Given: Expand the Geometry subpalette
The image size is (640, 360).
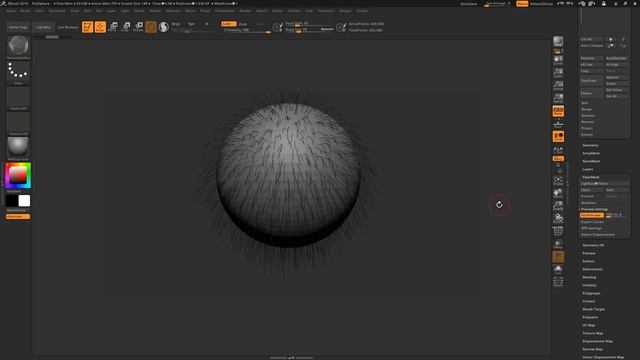Looking at the screenshot, I should (590, 145).
